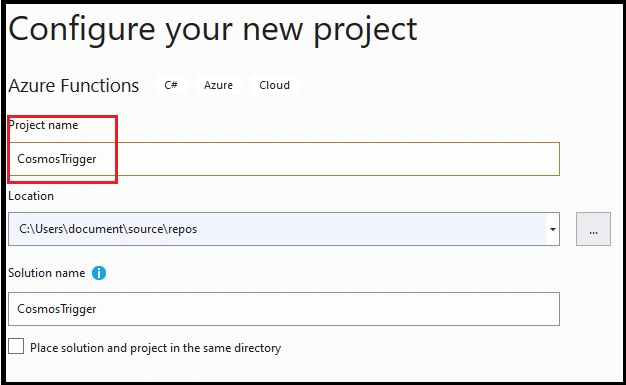Click the Cloud tag
Viewport: 626px width, 385px height.
(x=274, y=85)
